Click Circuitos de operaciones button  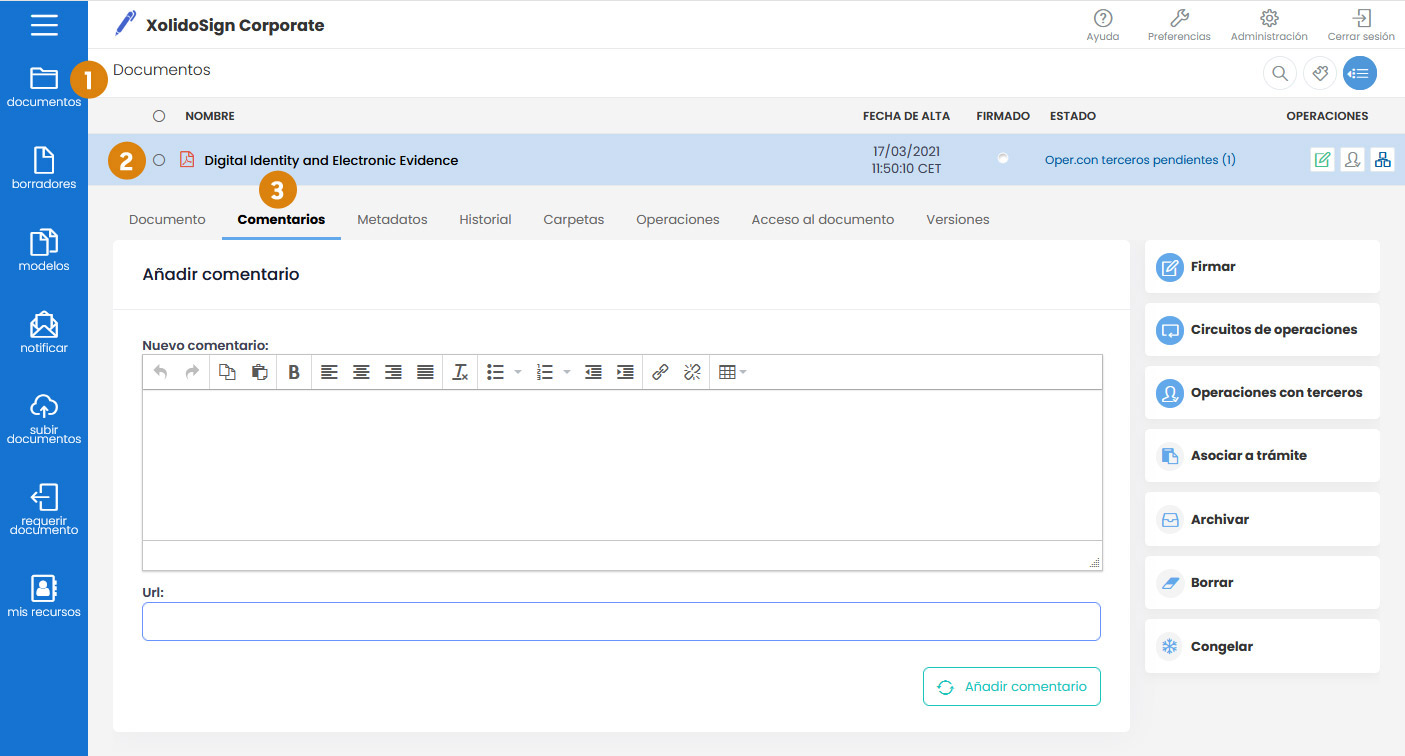[1262, 329]
